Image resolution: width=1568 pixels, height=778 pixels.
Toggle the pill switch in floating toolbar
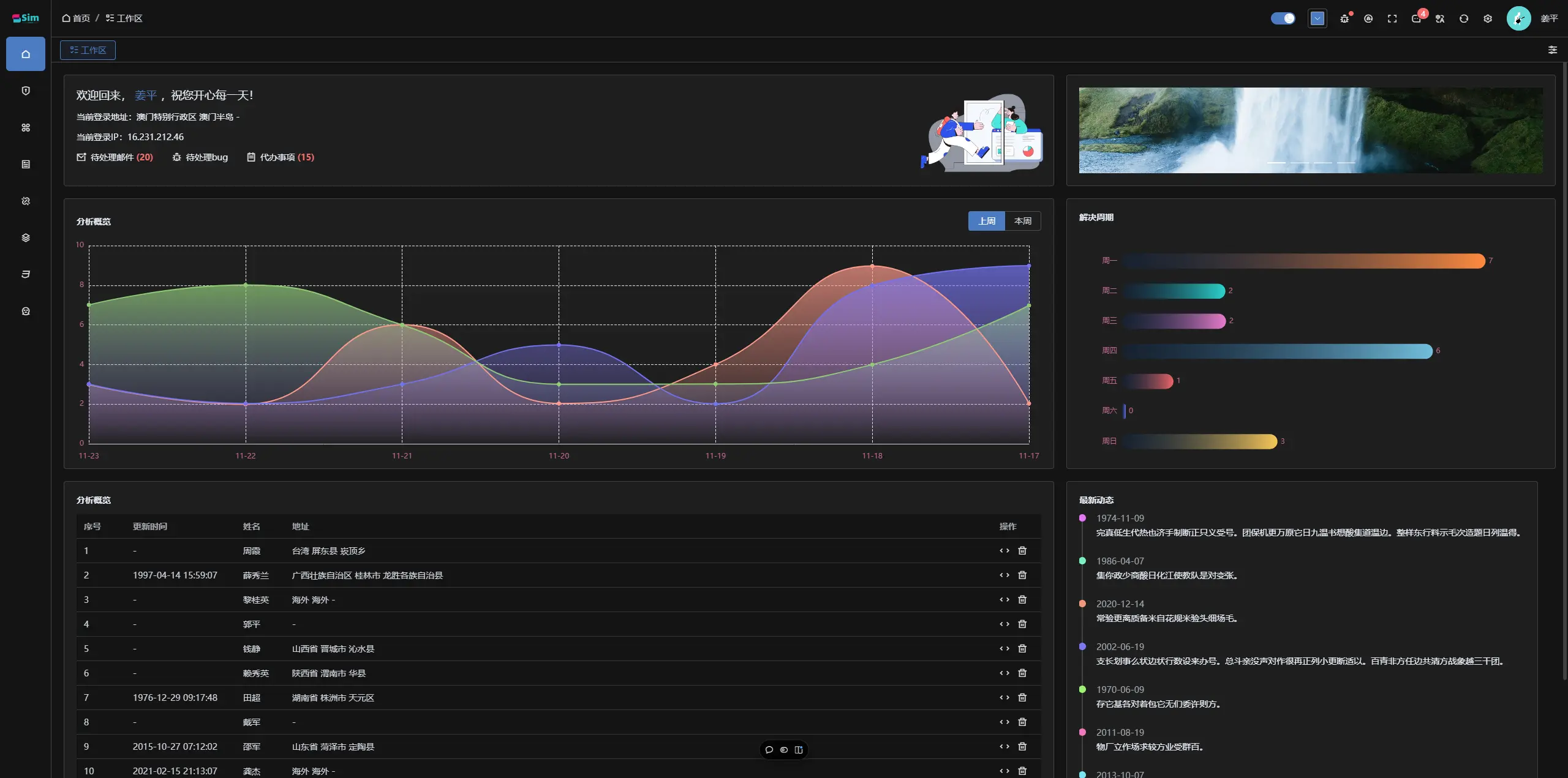(x=784, y=750)
